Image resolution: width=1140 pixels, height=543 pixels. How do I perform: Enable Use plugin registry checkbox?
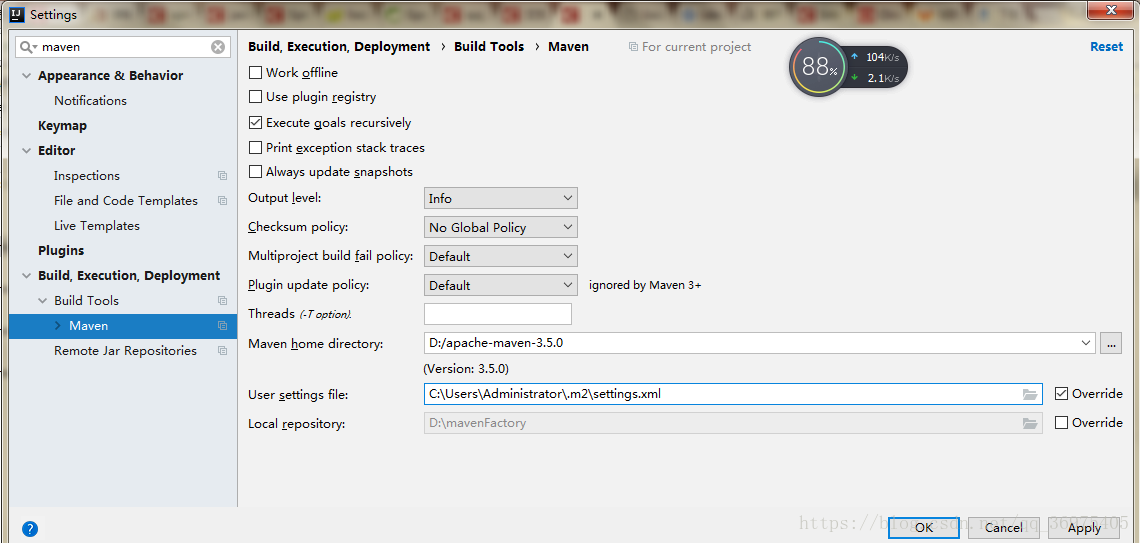[x=255, y=97]
